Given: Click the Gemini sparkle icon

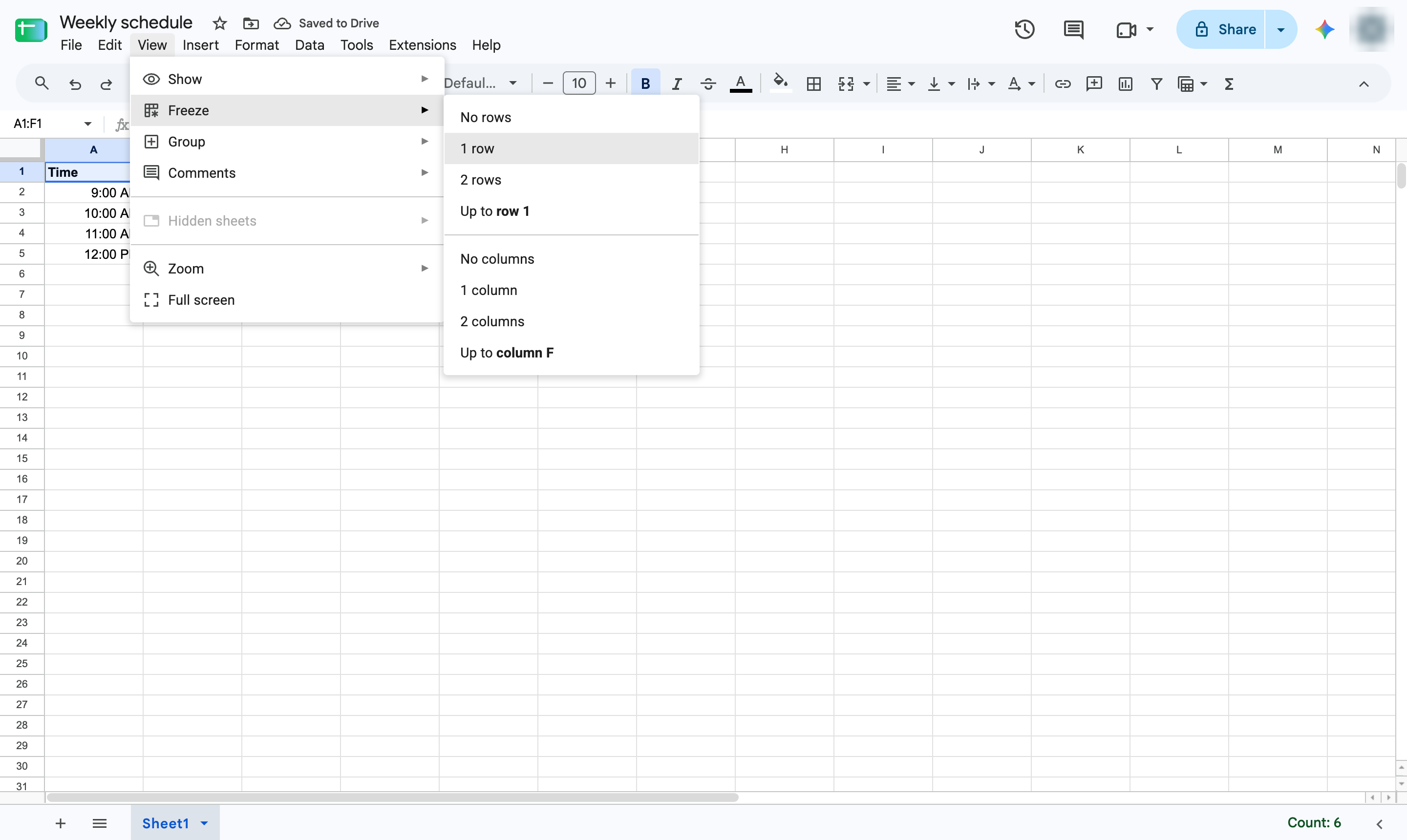Looking at the screenshot, I should tap(1324, 29).
